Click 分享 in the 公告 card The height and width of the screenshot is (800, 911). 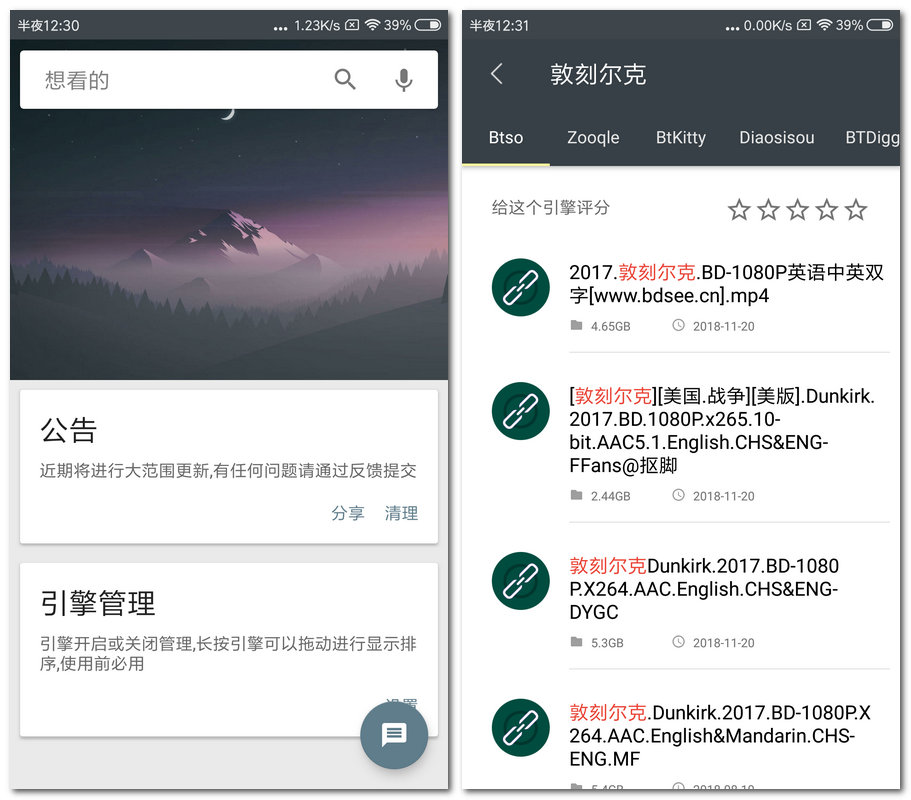(348, 513)
